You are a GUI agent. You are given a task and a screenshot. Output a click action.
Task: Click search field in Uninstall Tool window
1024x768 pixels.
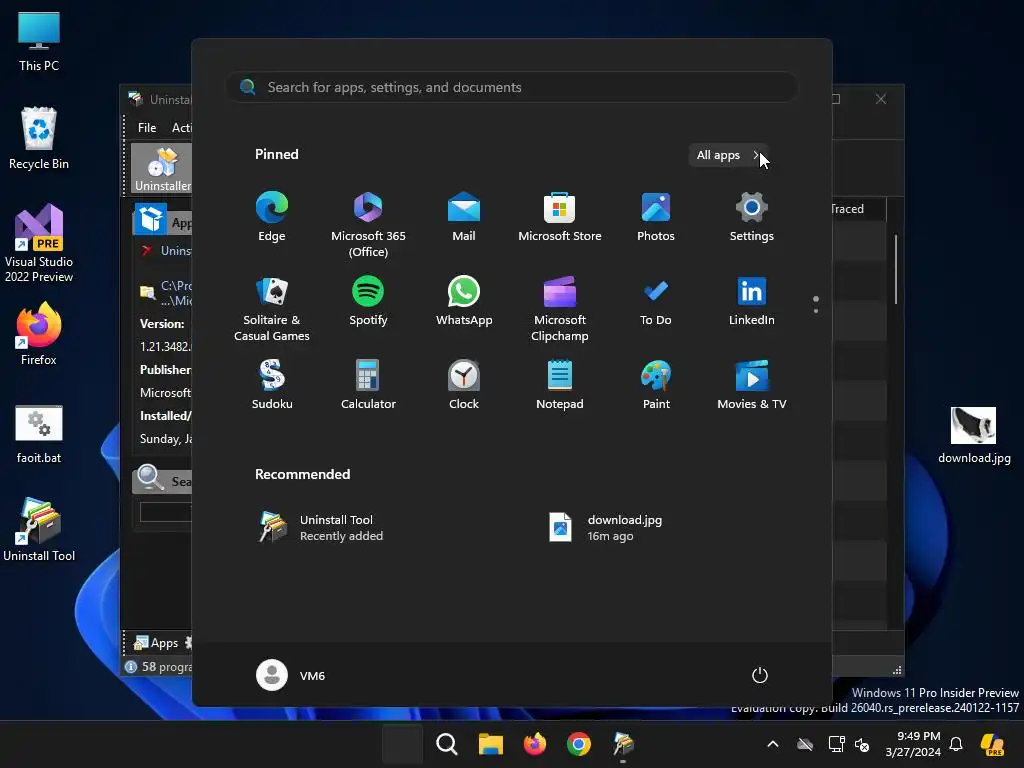pos(166,511)
